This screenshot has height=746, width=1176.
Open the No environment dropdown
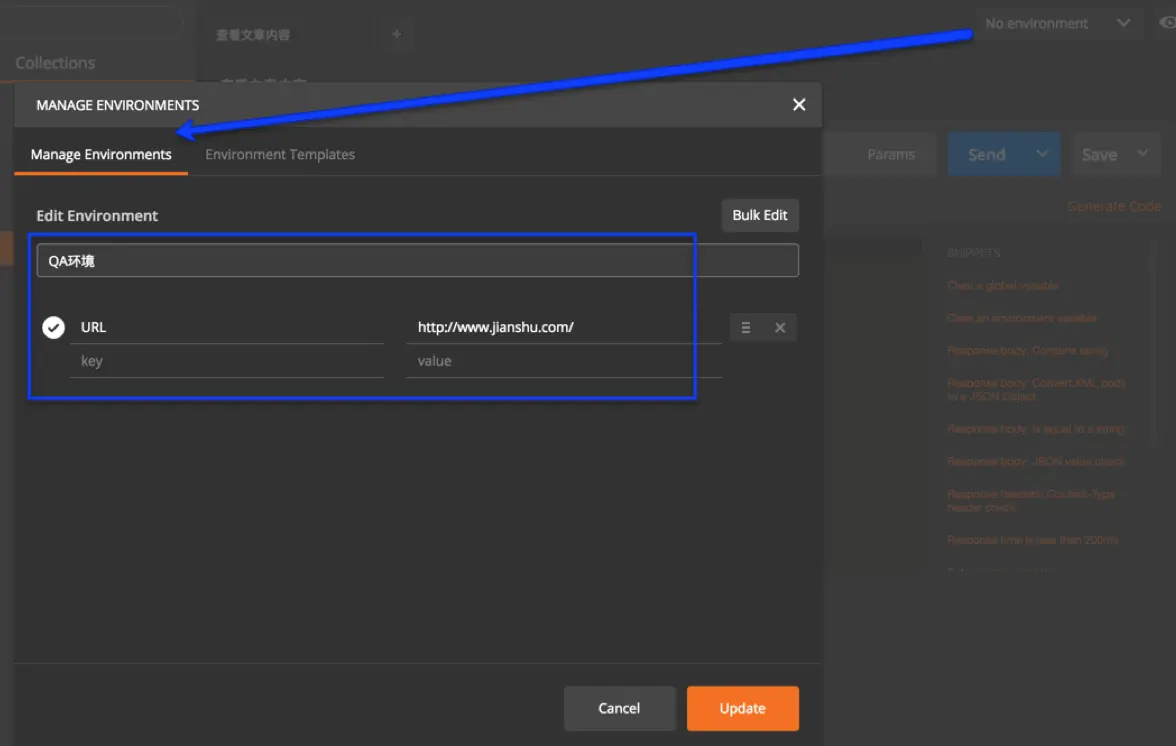pos(1058,23)
